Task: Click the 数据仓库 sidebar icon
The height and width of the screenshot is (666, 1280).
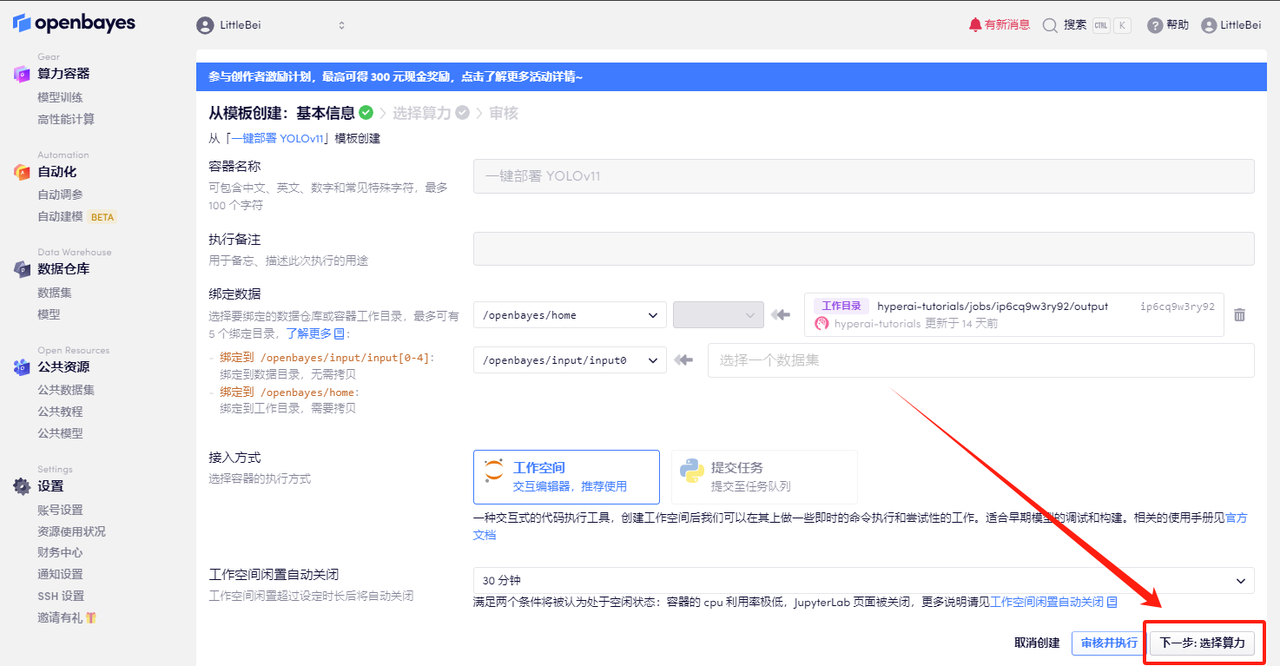Action: (x=22, y=269)
